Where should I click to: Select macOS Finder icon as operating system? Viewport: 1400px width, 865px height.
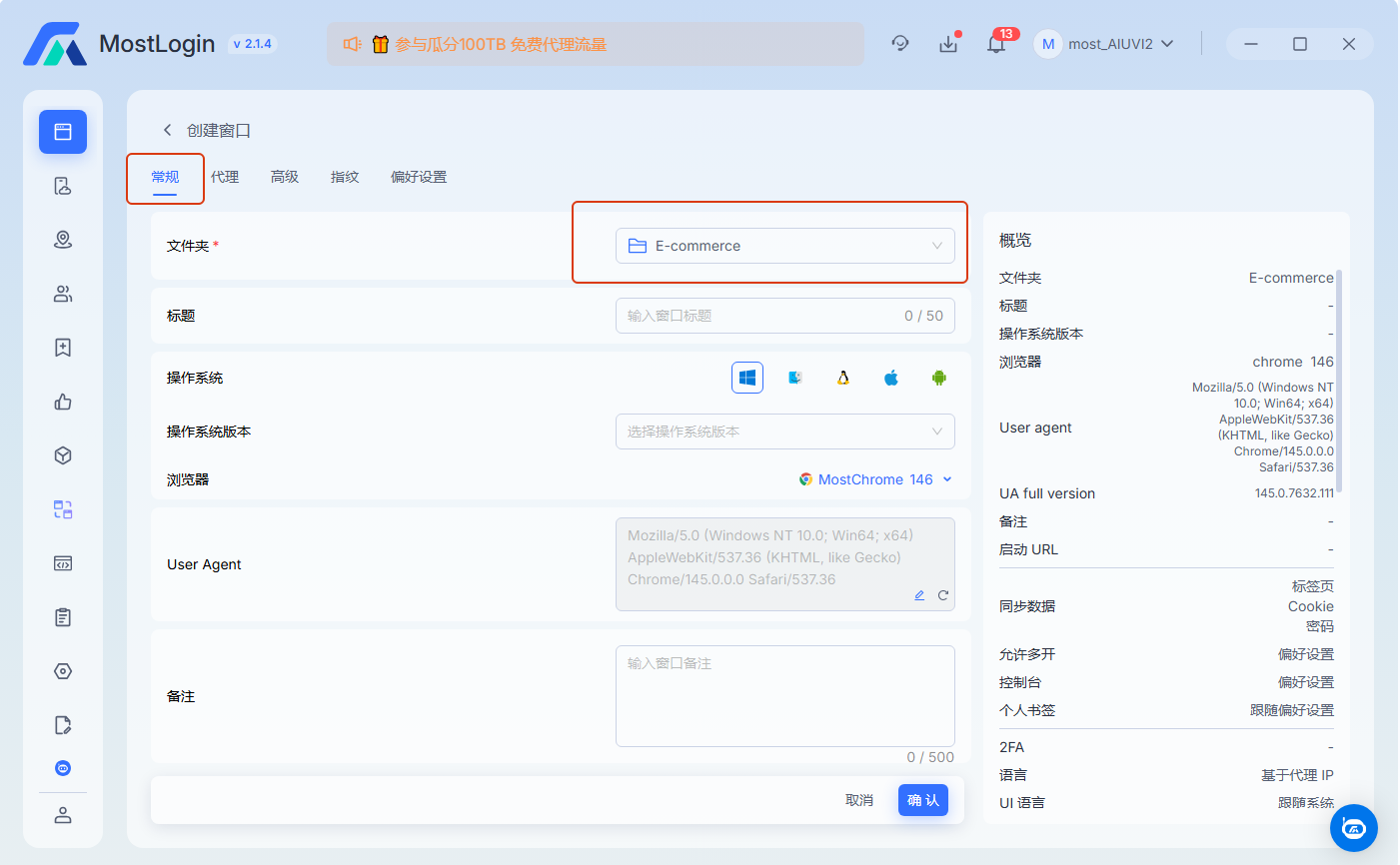(x=795, y=378)
